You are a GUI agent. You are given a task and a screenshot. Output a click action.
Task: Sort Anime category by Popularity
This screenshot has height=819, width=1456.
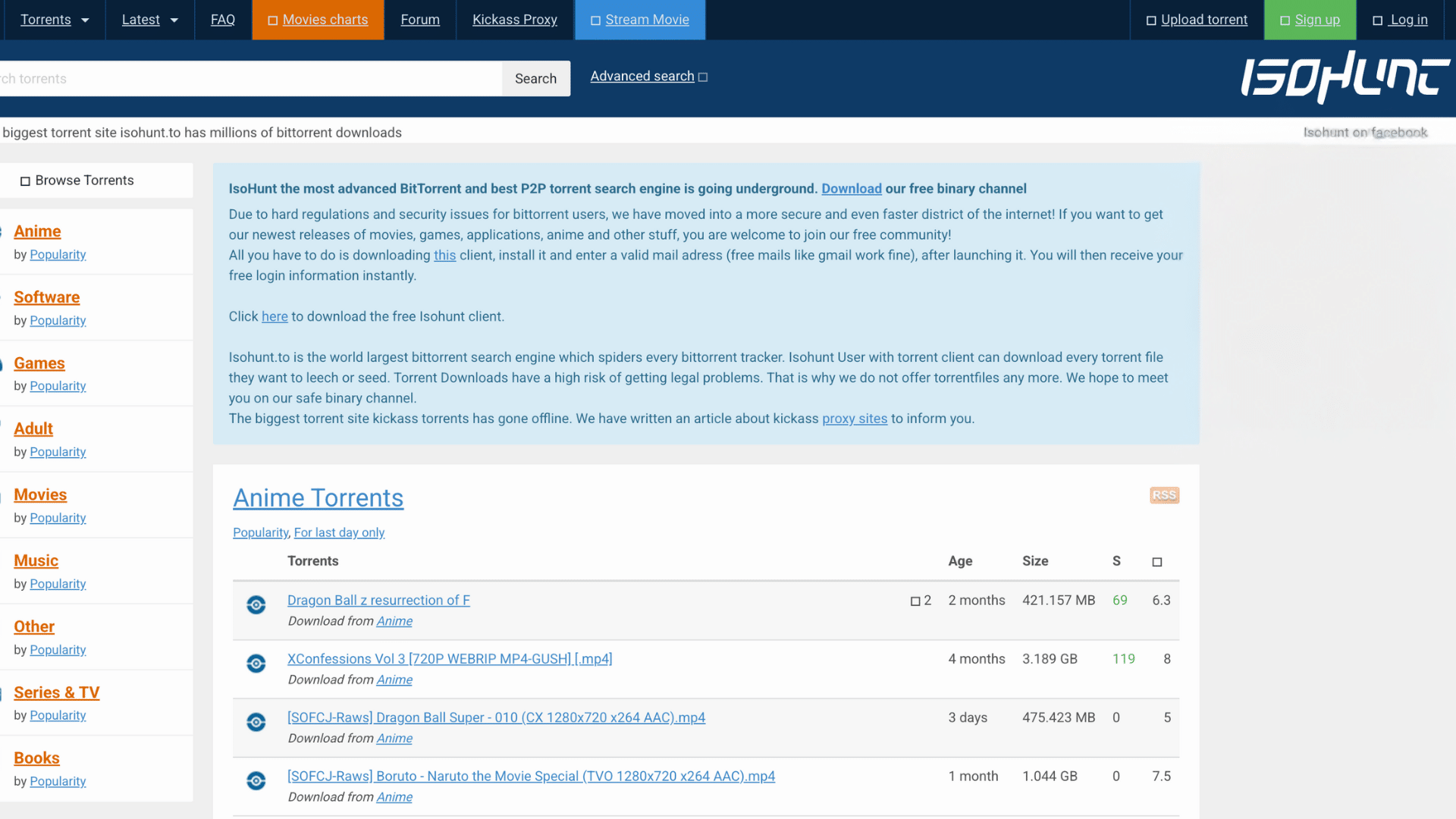[58, 255]
